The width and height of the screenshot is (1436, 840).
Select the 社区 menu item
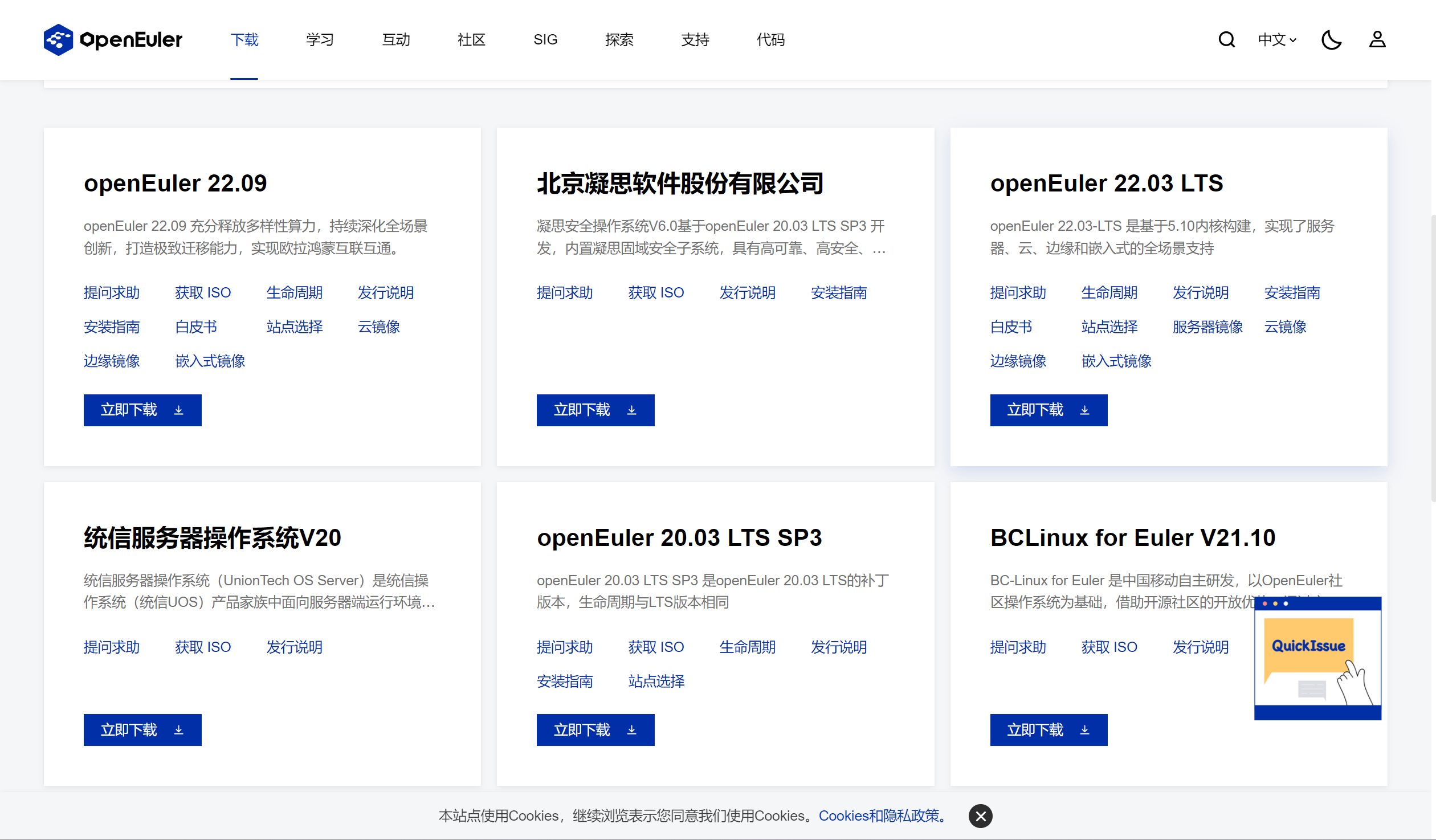471,39
